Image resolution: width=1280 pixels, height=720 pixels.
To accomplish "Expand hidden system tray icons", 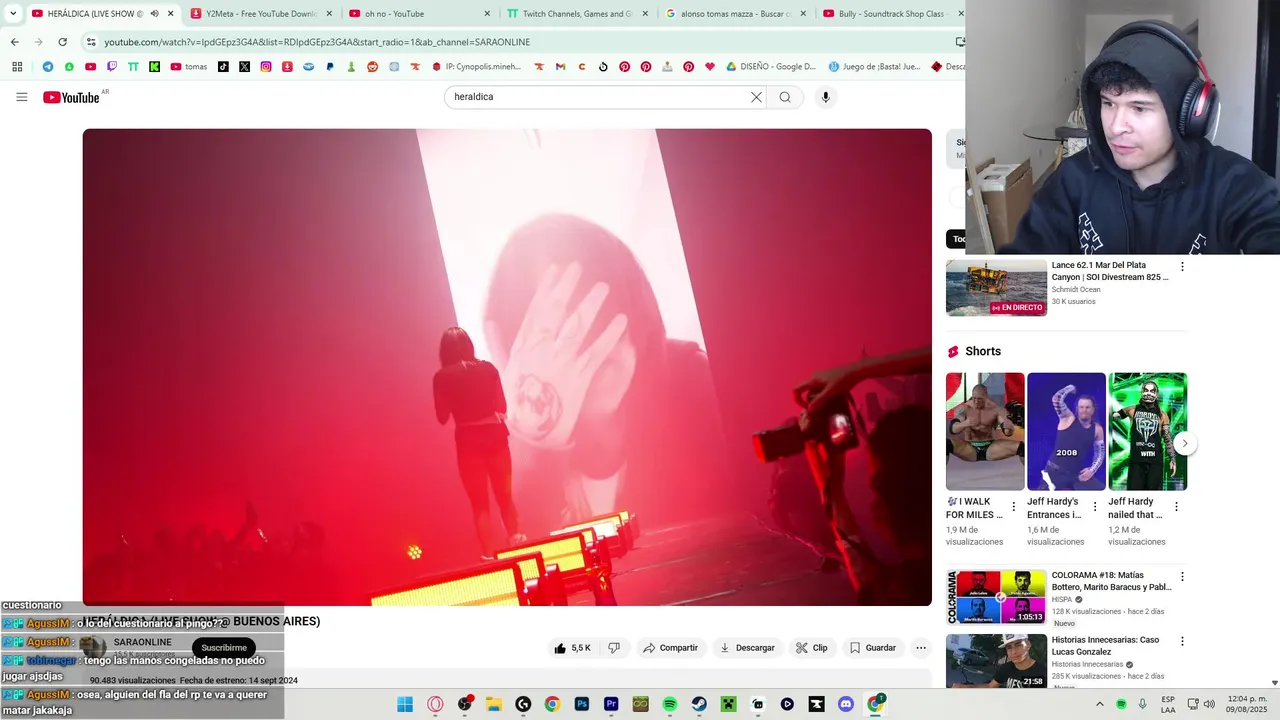I will click(x=1100, y=704).
